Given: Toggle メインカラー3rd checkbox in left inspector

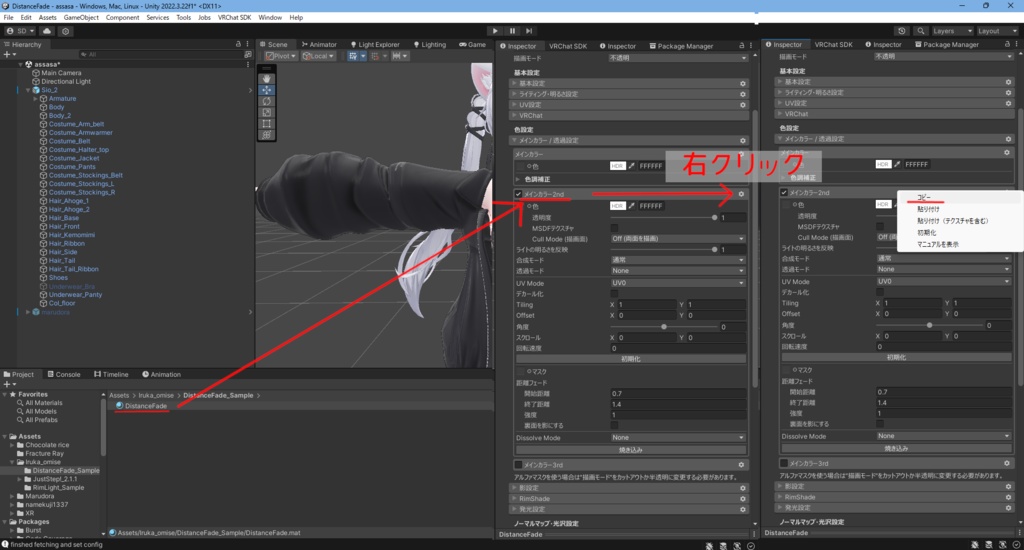Looking at the screenshot, I should (519, 465).
